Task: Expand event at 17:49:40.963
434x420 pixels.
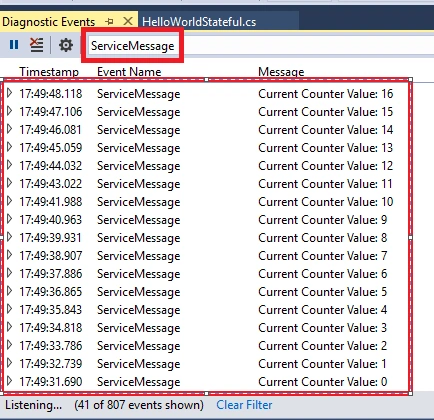Action: click(x=10, y=219)
